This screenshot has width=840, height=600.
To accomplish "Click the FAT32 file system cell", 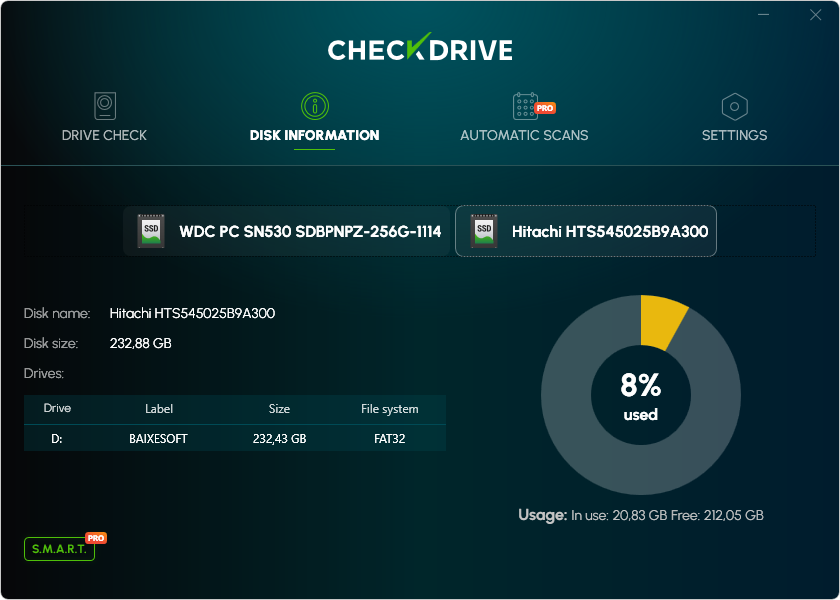I will (x=389, y=439).
